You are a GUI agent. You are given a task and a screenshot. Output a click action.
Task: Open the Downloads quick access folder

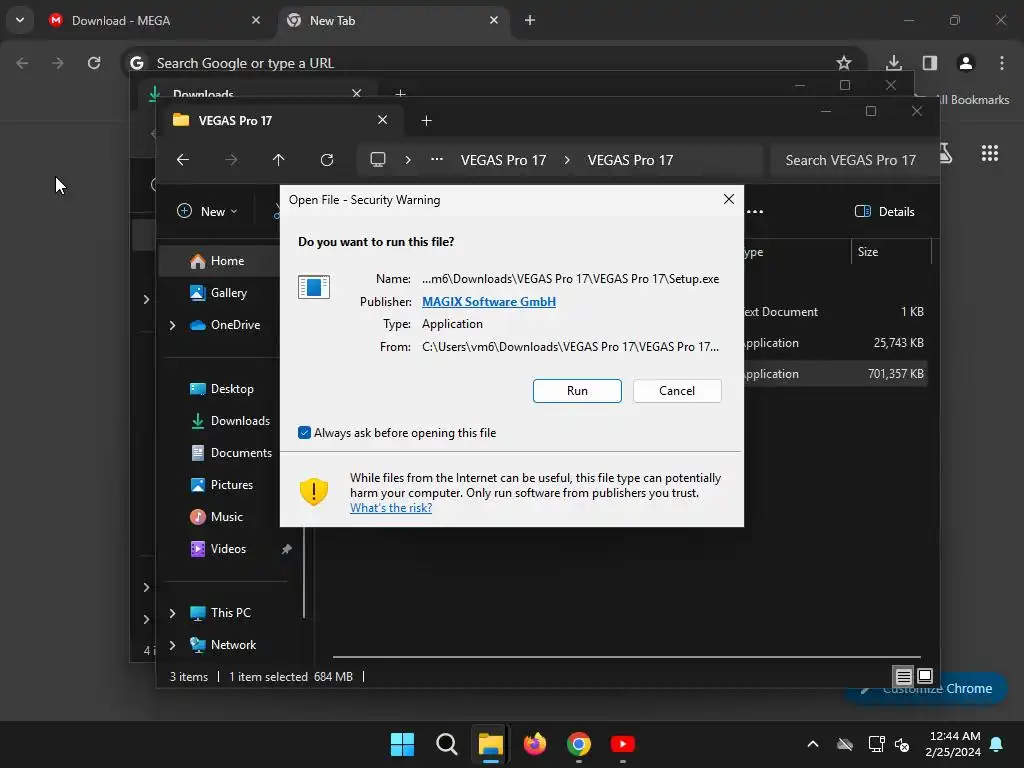[230, 421]
